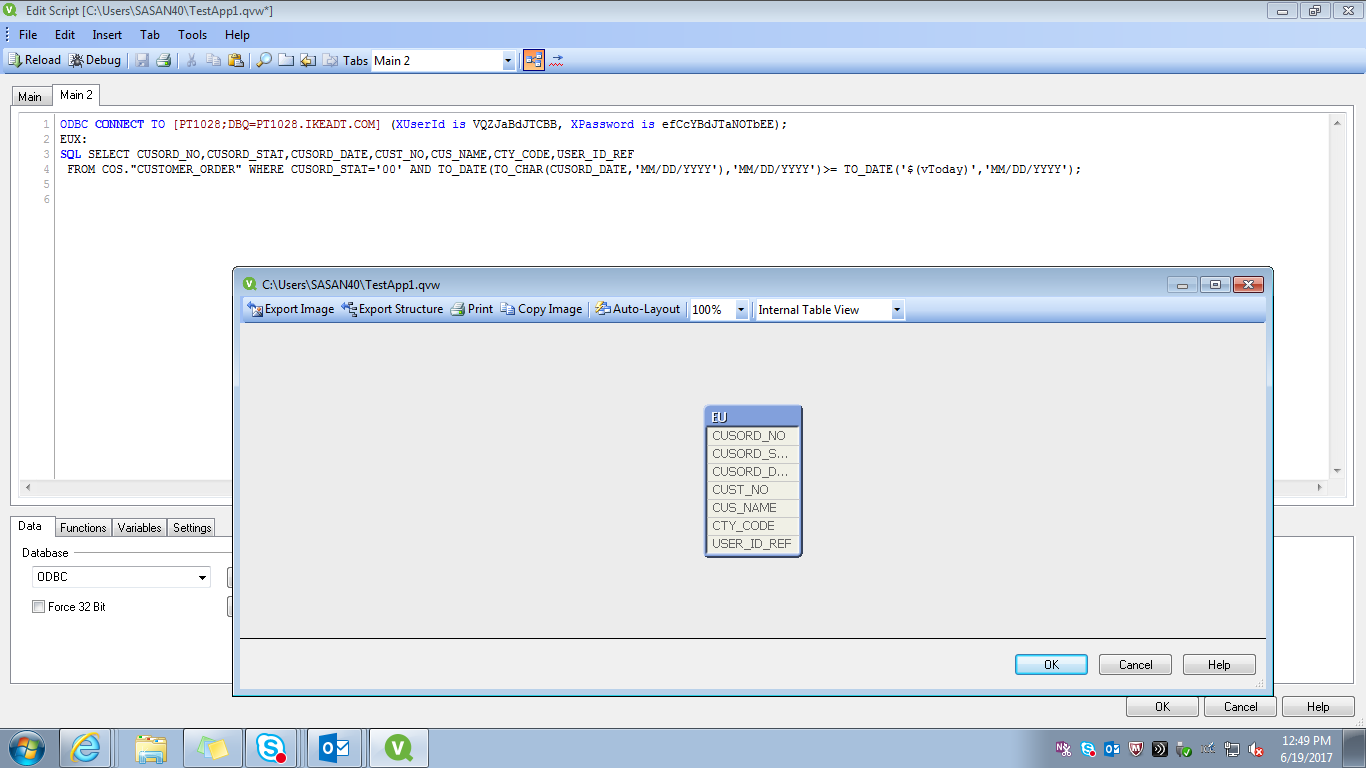This screenshot has width=1366, height=768.
Task: Cut selection with the scissors icon
Action: tap(192, 60)
